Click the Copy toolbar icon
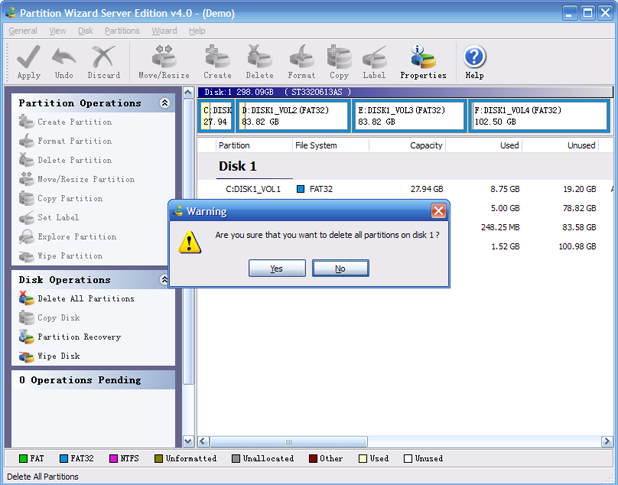618x485 pixels. (x=339, y=62)
